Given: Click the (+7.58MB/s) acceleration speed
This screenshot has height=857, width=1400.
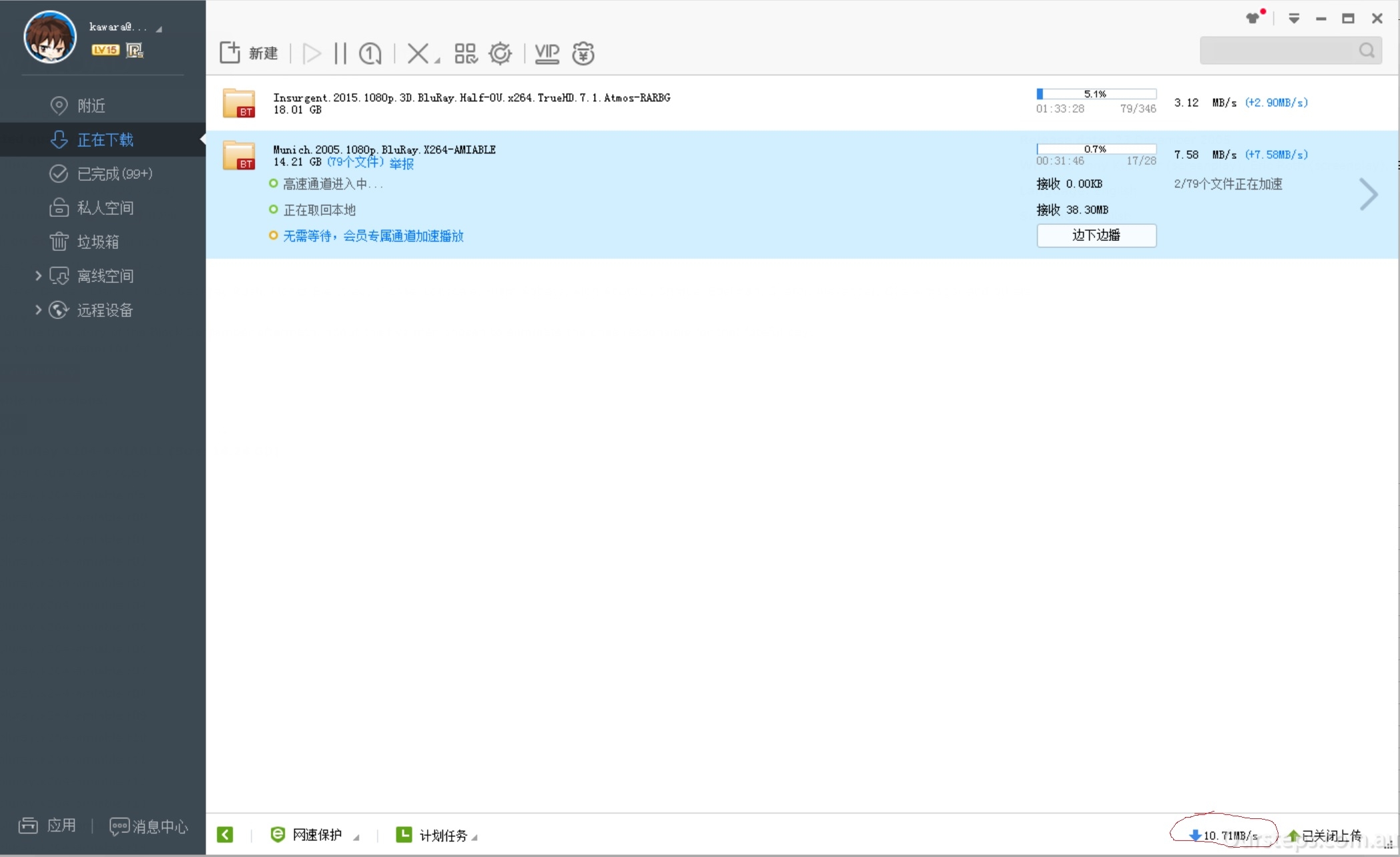Looking at the screenshot, I should pos(1277,154).
